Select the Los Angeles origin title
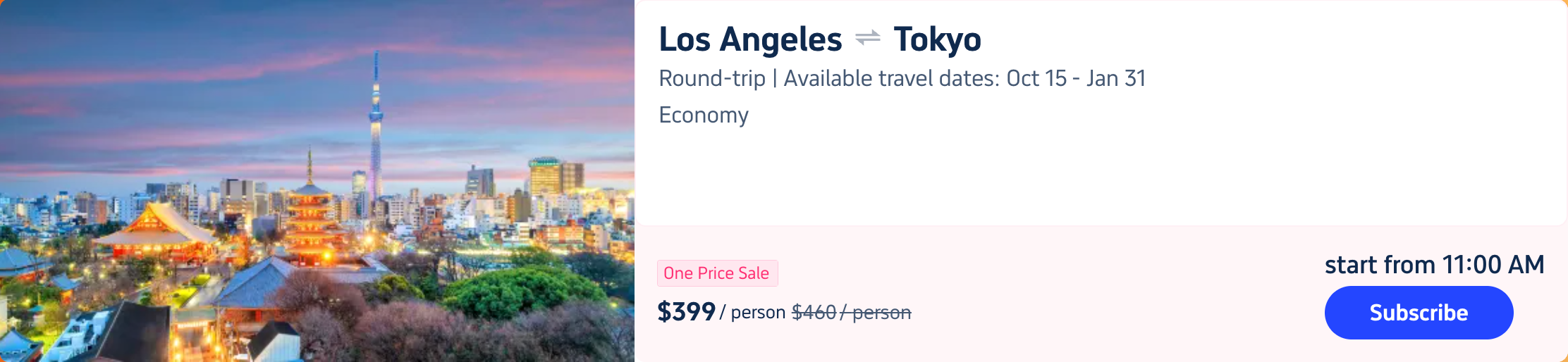Image resolution: width=1568 pixels, height=362 pixels. coord(749,39)
